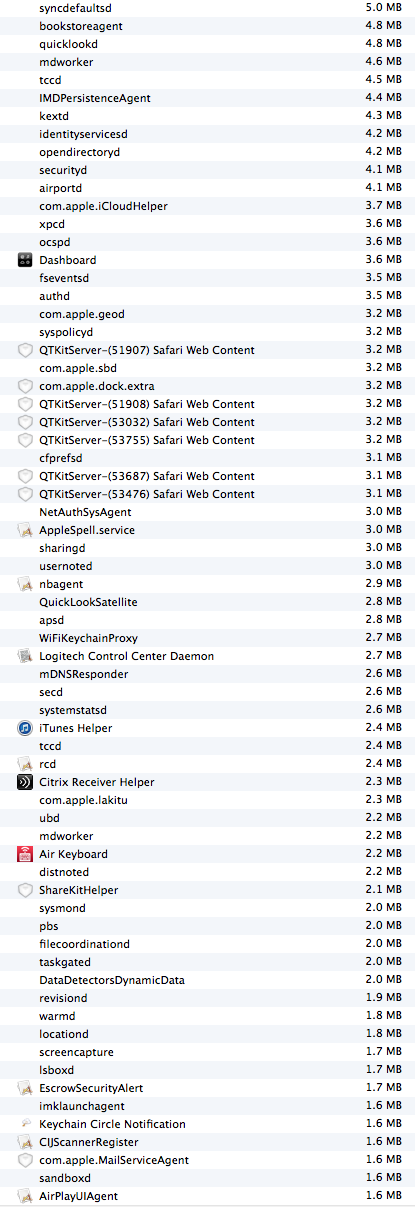The width and height of the screenshot is (415, 1207).
Task: Select the distnoted process name
Action: pos(64,872)
